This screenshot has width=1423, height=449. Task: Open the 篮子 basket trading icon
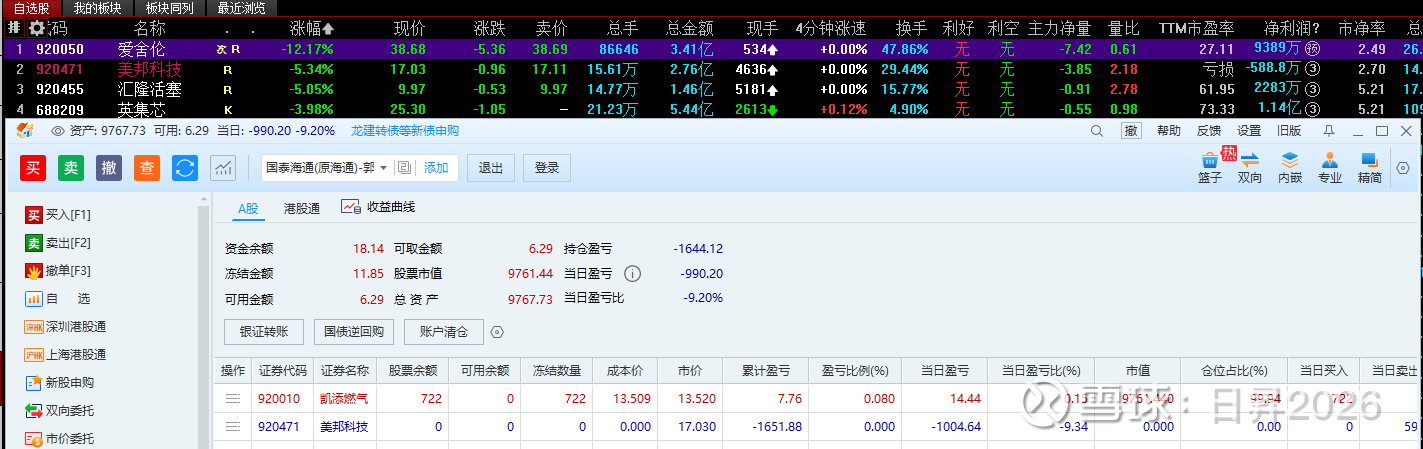click(x=1210, y=167)
